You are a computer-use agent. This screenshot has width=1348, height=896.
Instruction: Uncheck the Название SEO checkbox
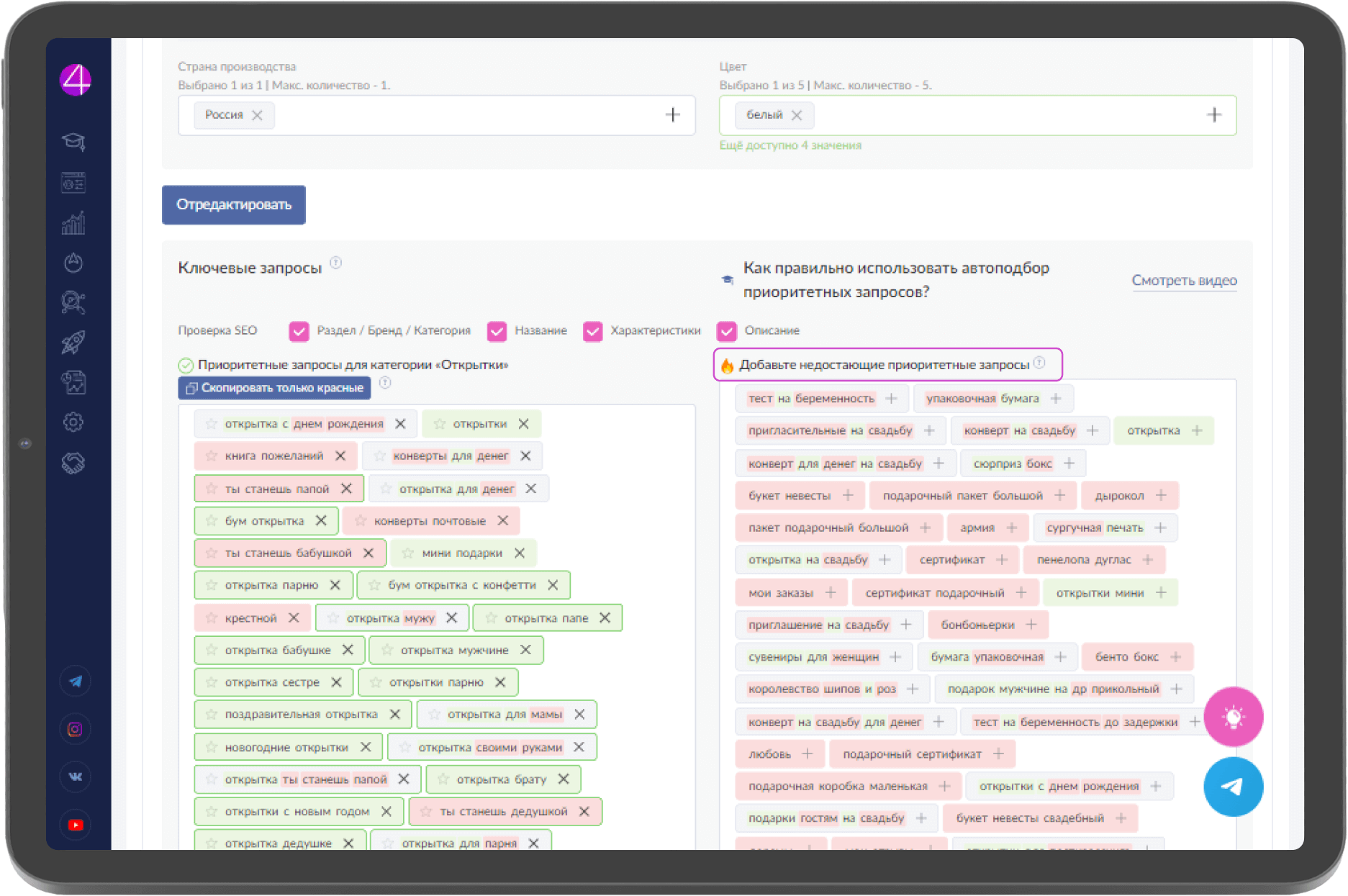click(x=497, y=331)
